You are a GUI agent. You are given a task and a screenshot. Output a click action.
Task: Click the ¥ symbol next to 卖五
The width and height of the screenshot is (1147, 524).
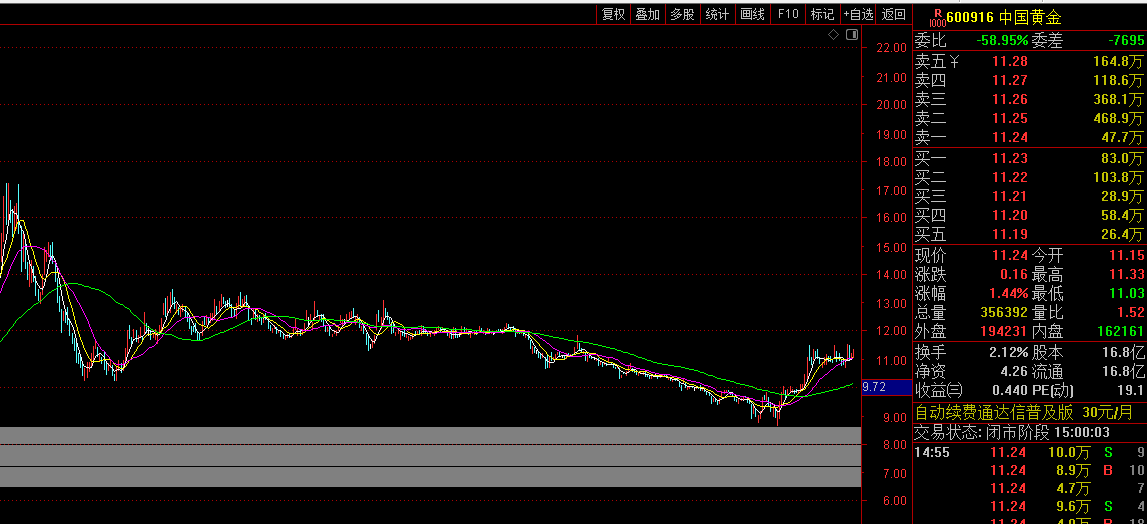point(954,62)
